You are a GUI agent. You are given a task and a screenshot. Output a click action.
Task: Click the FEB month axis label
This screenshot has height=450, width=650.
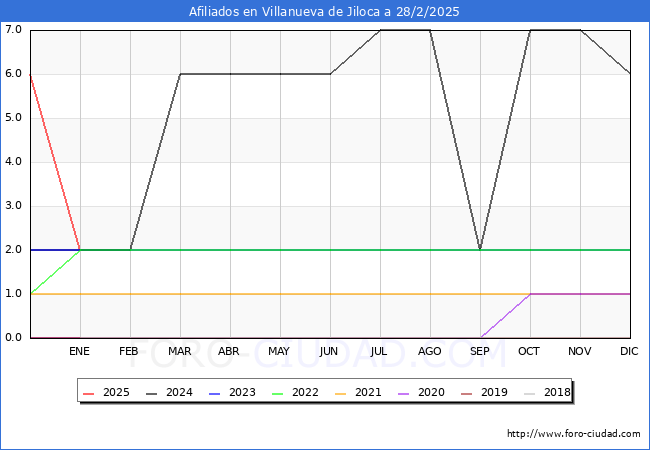click(x=129, y=351)
